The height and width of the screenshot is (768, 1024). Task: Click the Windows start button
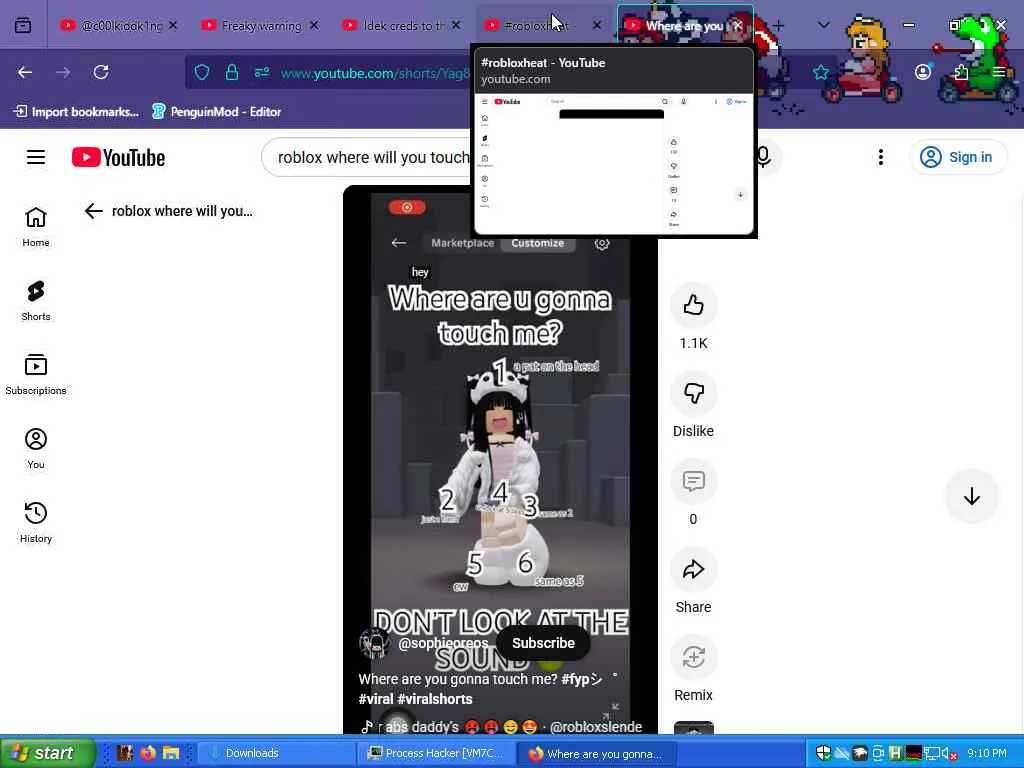48,753
